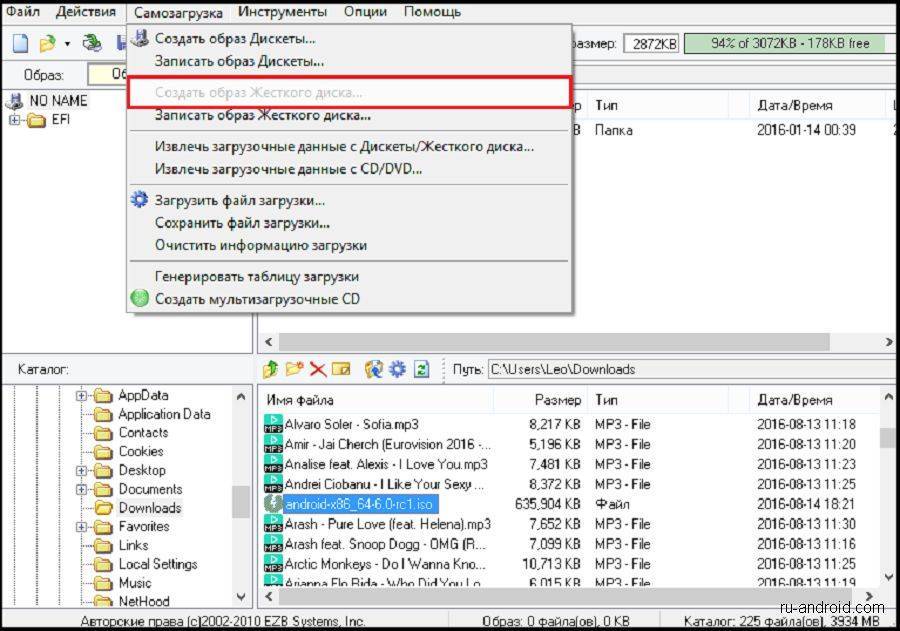Open the Инструменты menu

tap(282, 12)
